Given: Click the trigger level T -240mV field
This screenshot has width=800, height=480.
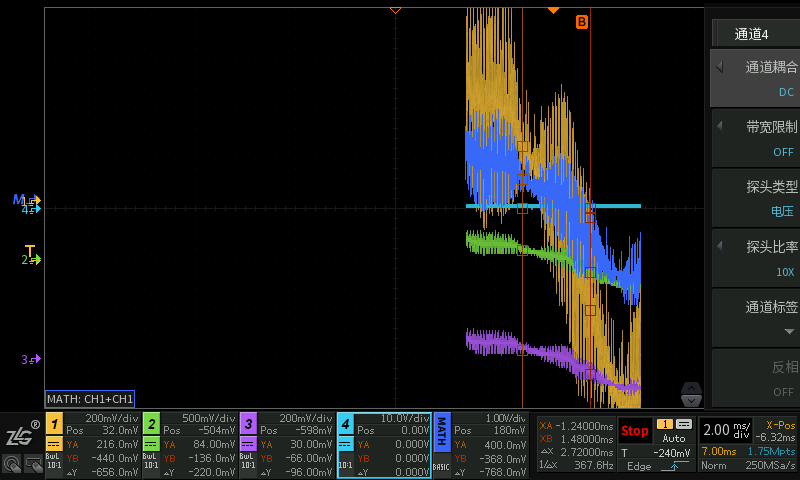Looking at the screenshot, I should (x=655, y=452).
